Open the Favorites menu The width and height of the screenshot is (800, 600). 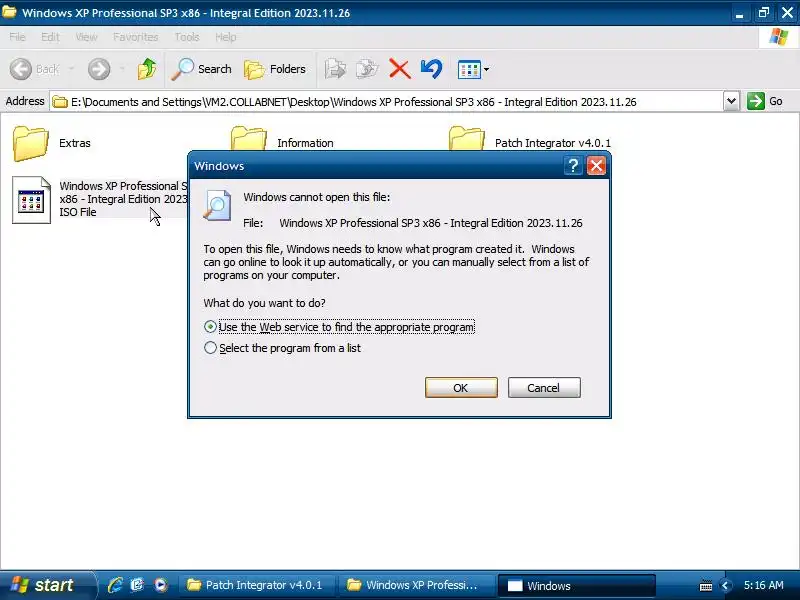coord(135,37)
